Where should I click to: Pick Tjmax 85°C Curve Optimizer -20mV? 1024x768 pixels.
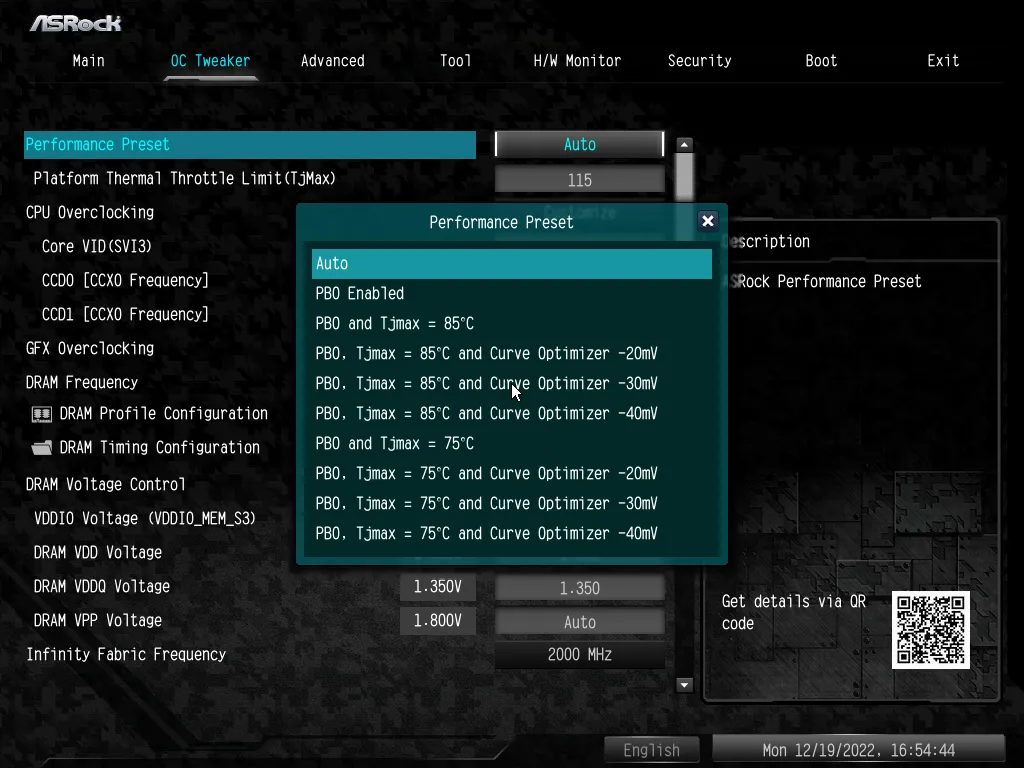511,354
